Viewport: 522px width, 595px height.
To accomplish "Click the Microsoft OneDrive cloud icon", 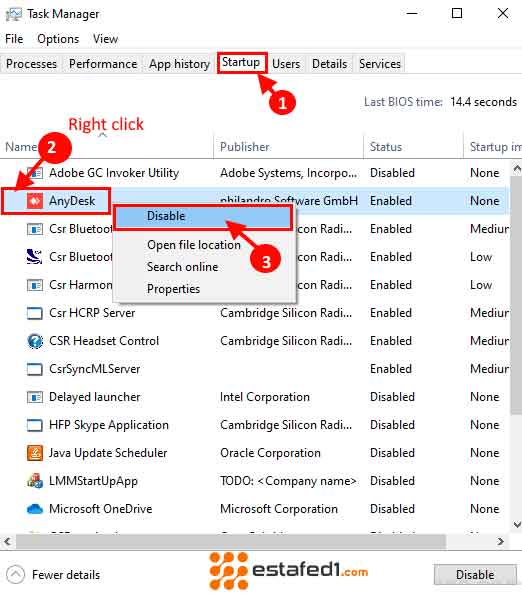I will (x=35, y=509).
